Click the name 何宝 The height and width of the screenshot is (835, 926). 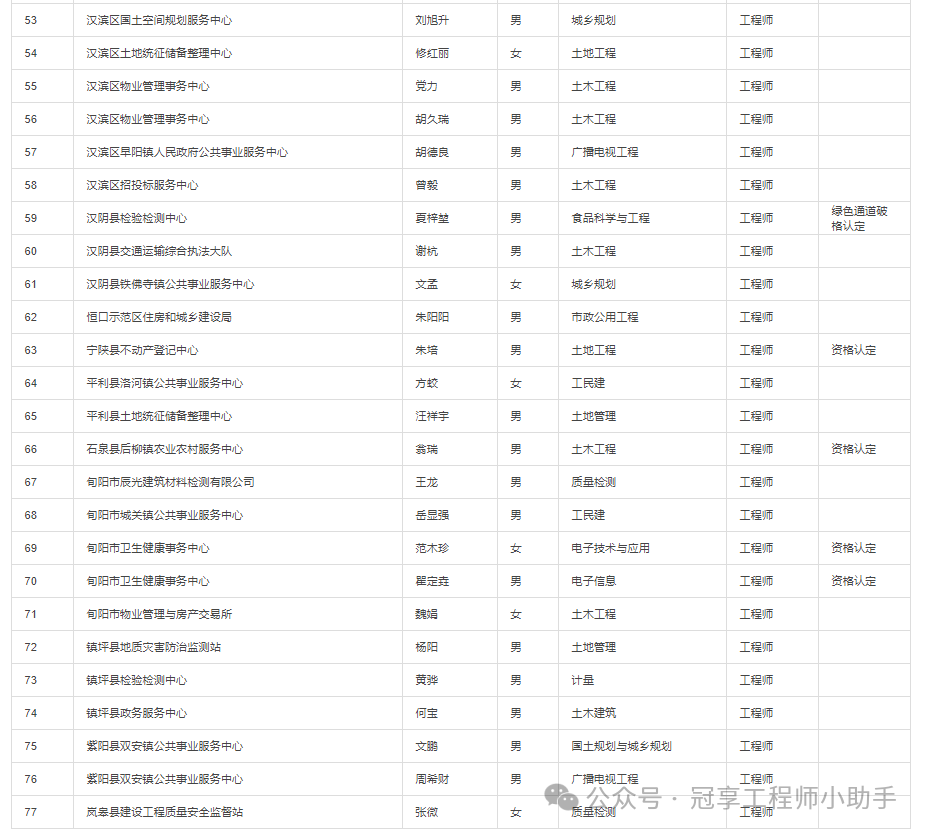[426, 715]
